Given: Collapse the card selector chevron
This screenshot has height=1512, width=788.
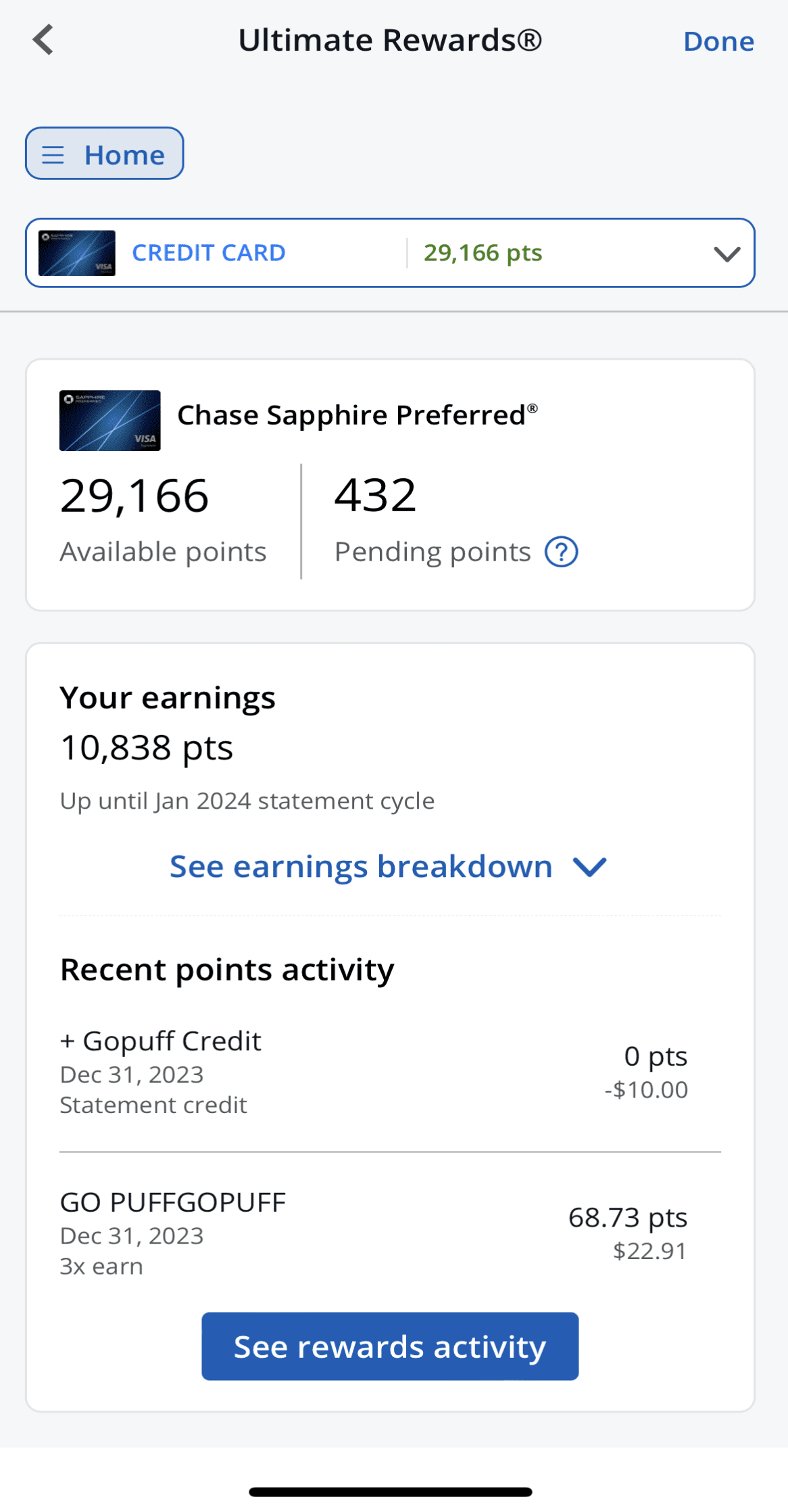Looking at the screenshot, I should [x=726, y=254].
